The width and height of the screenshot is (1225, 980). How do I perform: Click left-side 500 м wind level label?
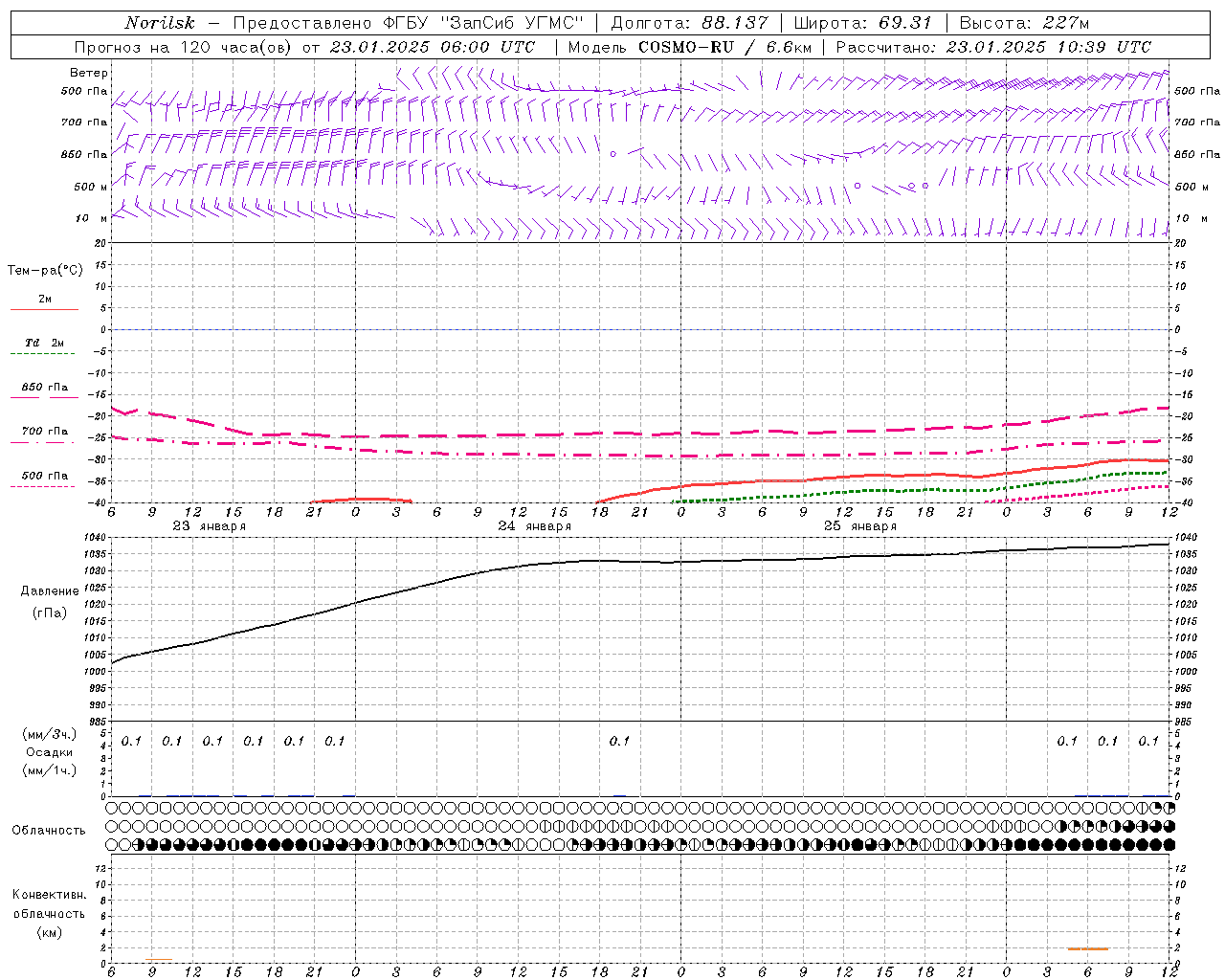(91, 188)
